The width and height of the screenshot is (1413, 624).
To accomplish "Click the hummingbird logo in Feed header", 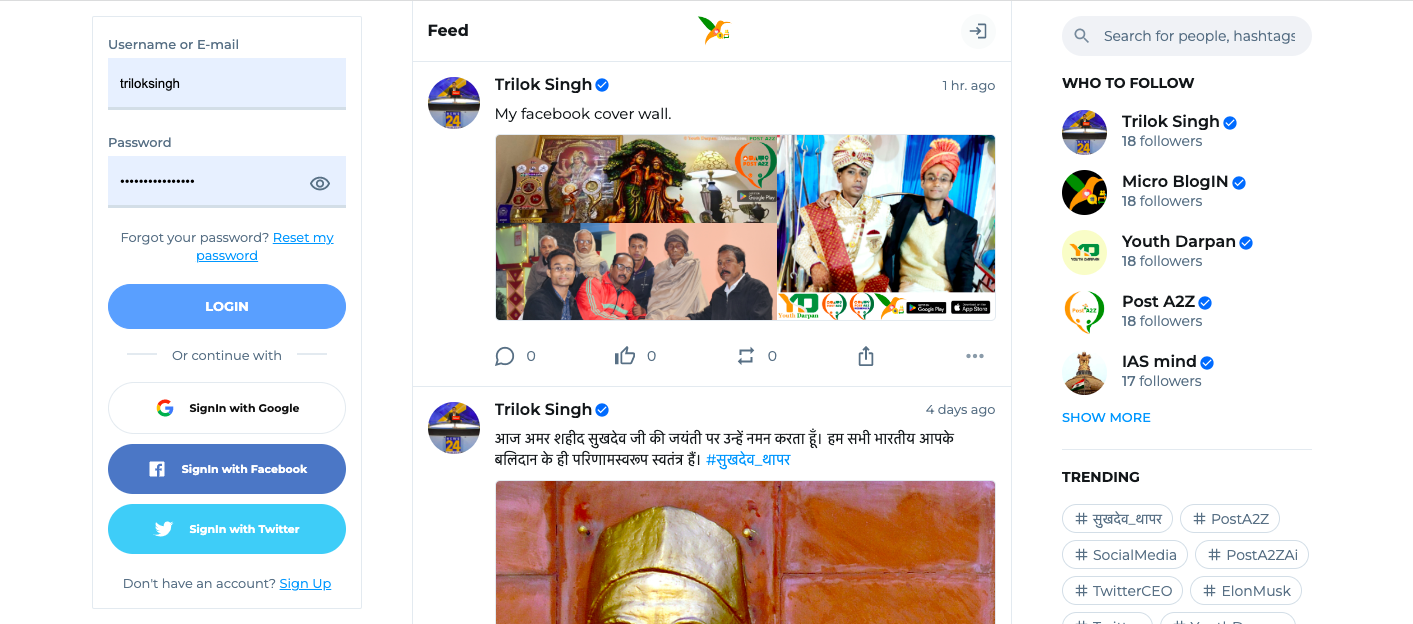I will click(x=713, y=30).
